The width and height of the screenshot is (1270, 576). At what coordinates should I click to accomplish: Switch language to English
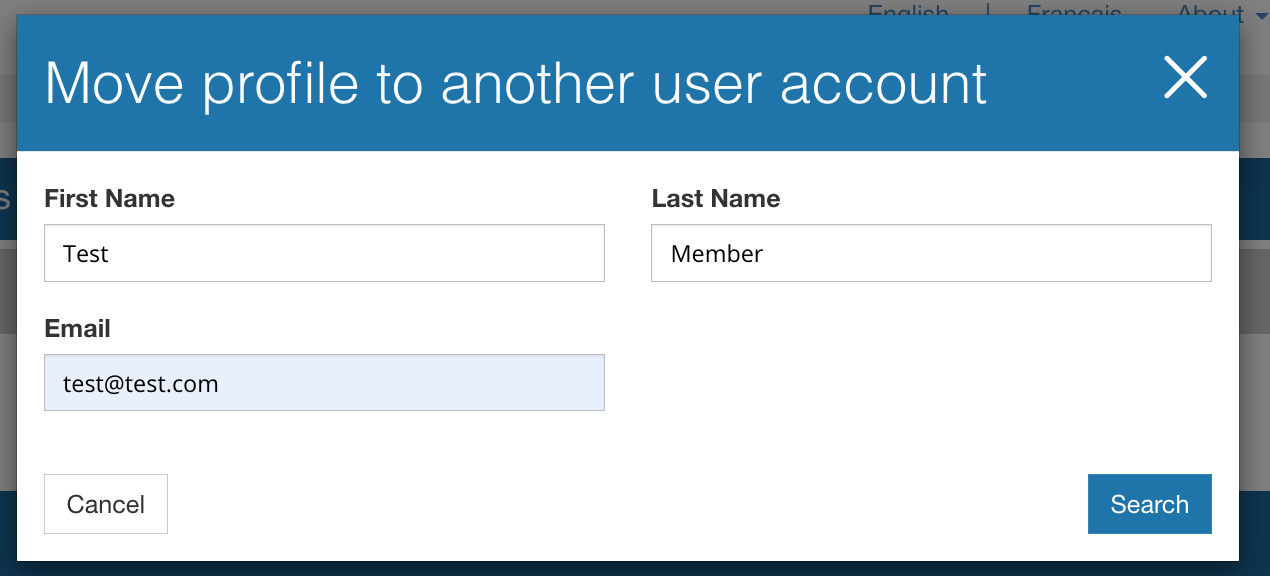pyautogui.click(x=907, y=12)
